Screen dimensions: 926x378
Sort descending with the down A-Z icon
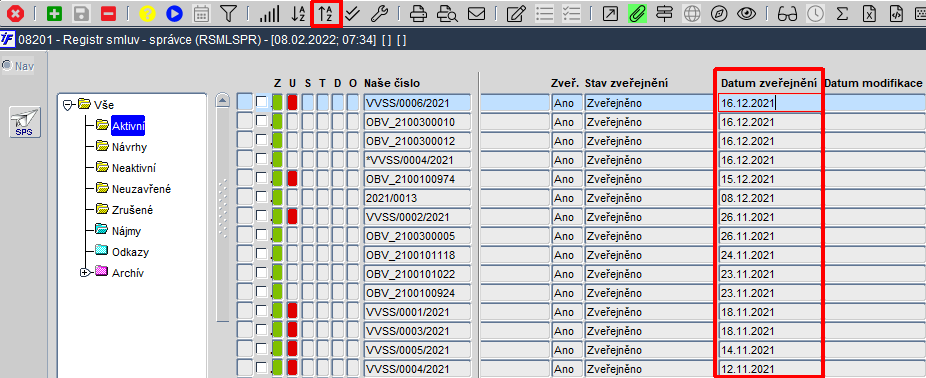click(299, 14)
